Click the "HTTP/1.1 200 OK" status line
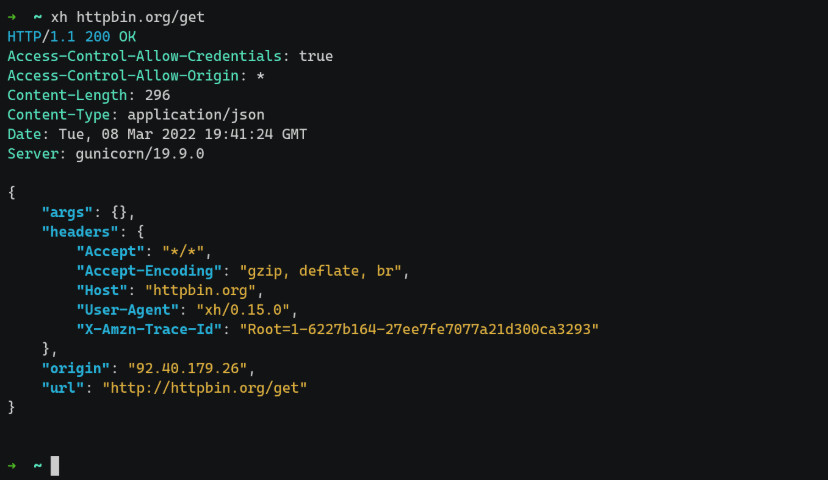 [x=71, y=36]
